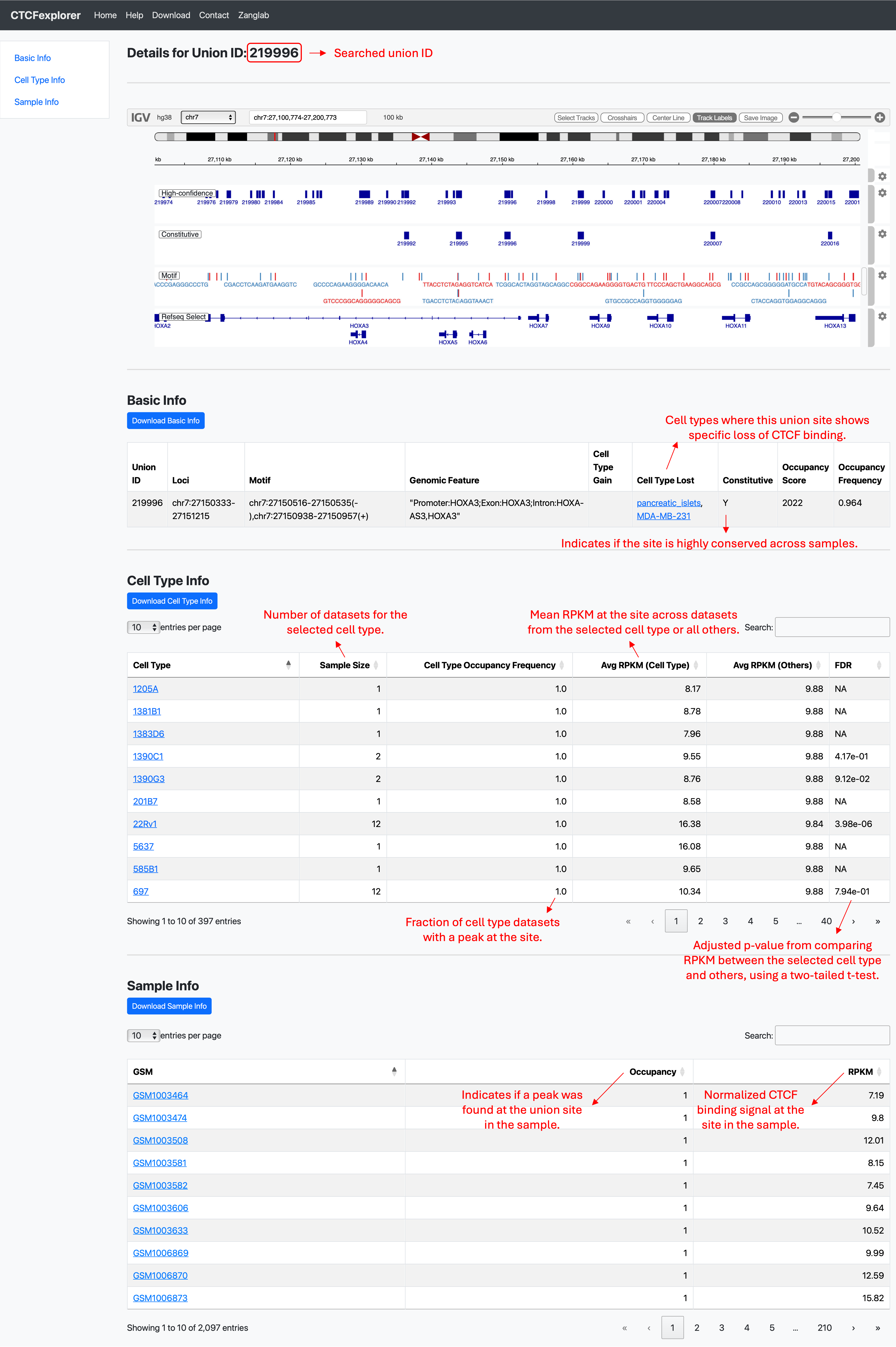Open the Select Tracks menu
The image size is (896, 1347).
(576, 118)
